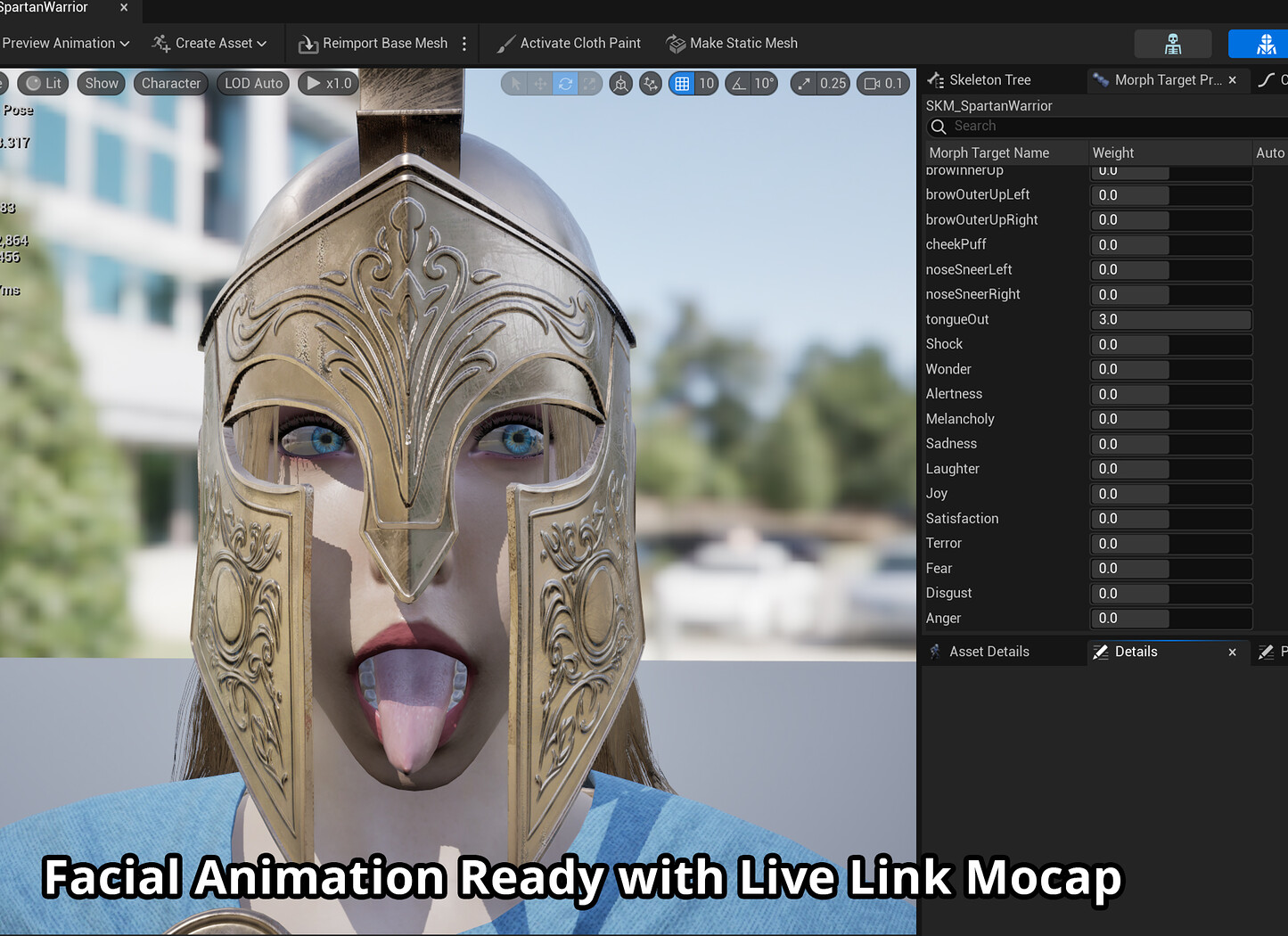This screenshot has width=1288, height=936.
Task: Toggle grid snapping icon
Action: coord(682,83)
